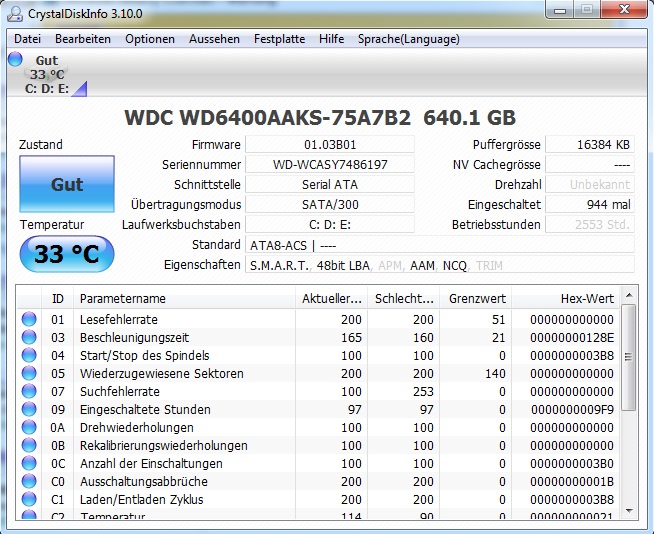Viewport: 654px width, 534px height.
Task: Click the Schlecht... column header
Action: point(404,299)
